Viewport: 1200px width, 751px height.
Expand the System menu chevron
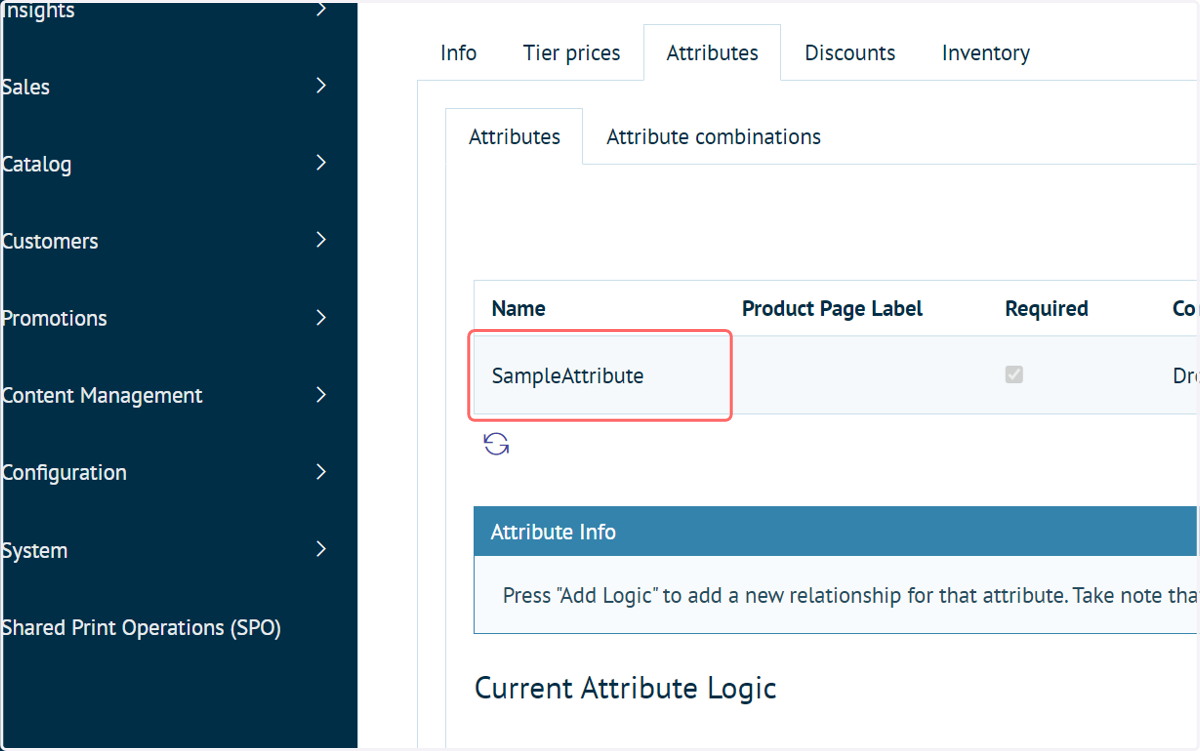[321, 549]
